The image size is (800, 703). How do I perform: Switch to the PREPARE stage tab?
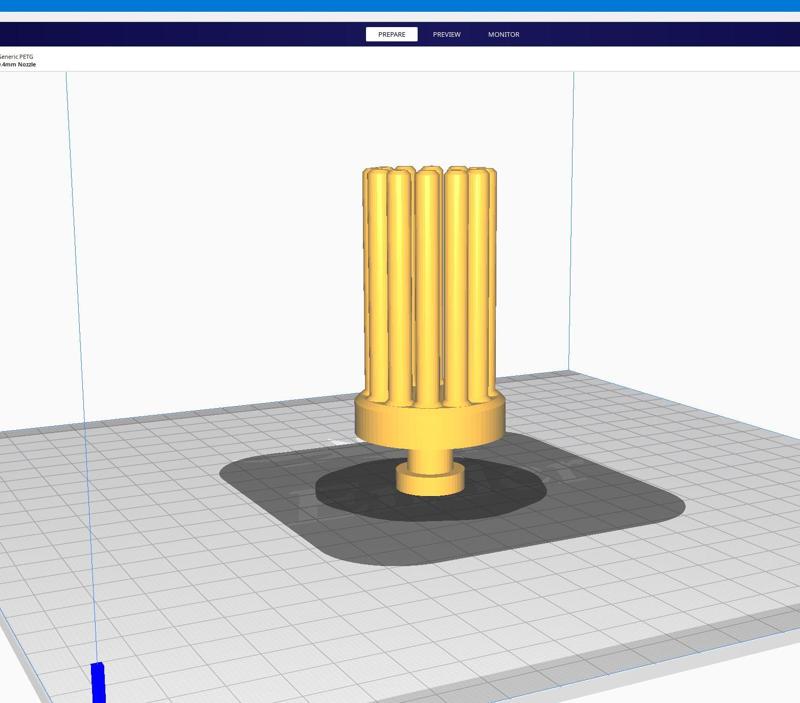click(x=391, y=34)
